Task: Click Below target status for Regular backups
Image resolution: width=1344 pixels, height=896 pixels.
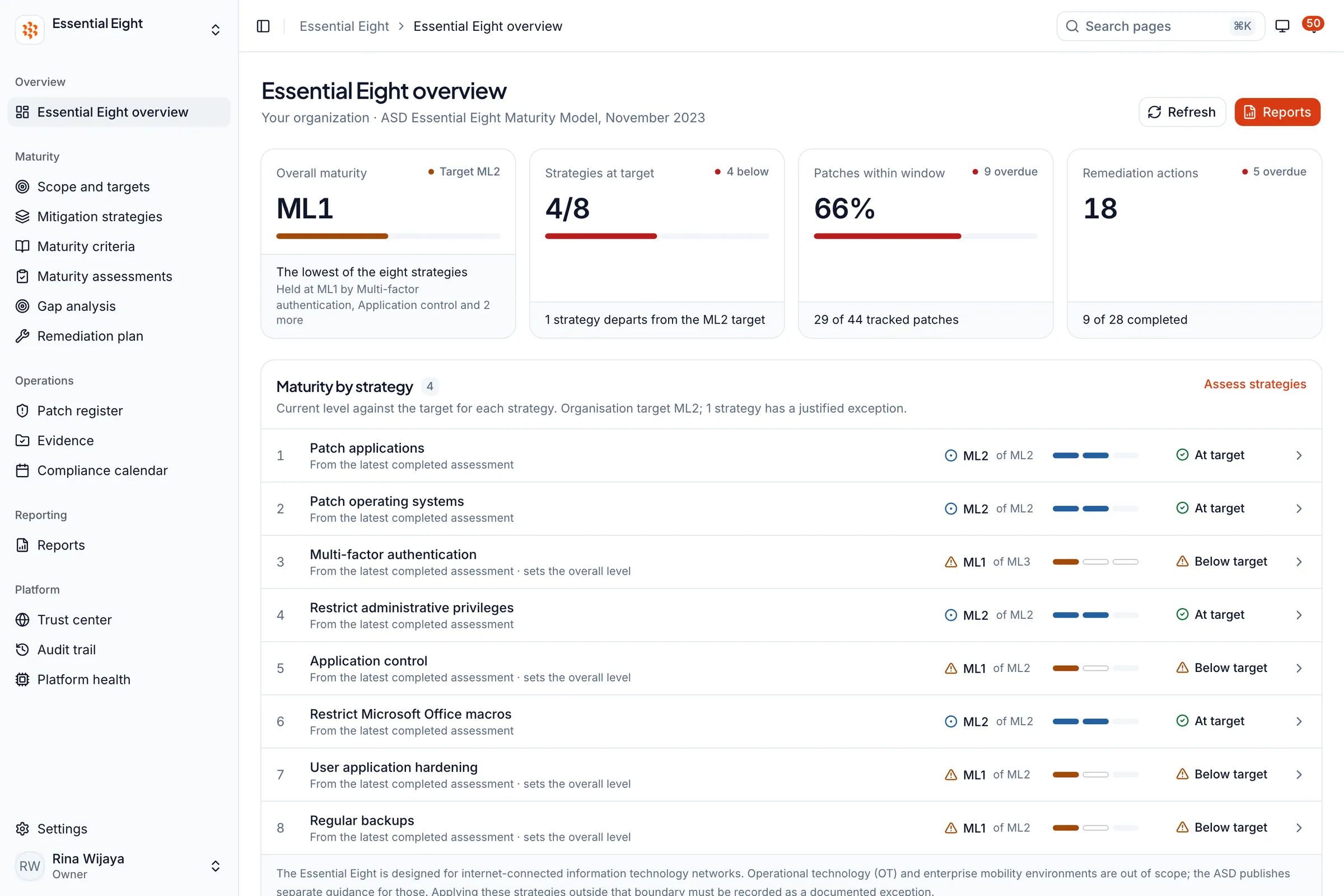Action: tap(1222, 828)
